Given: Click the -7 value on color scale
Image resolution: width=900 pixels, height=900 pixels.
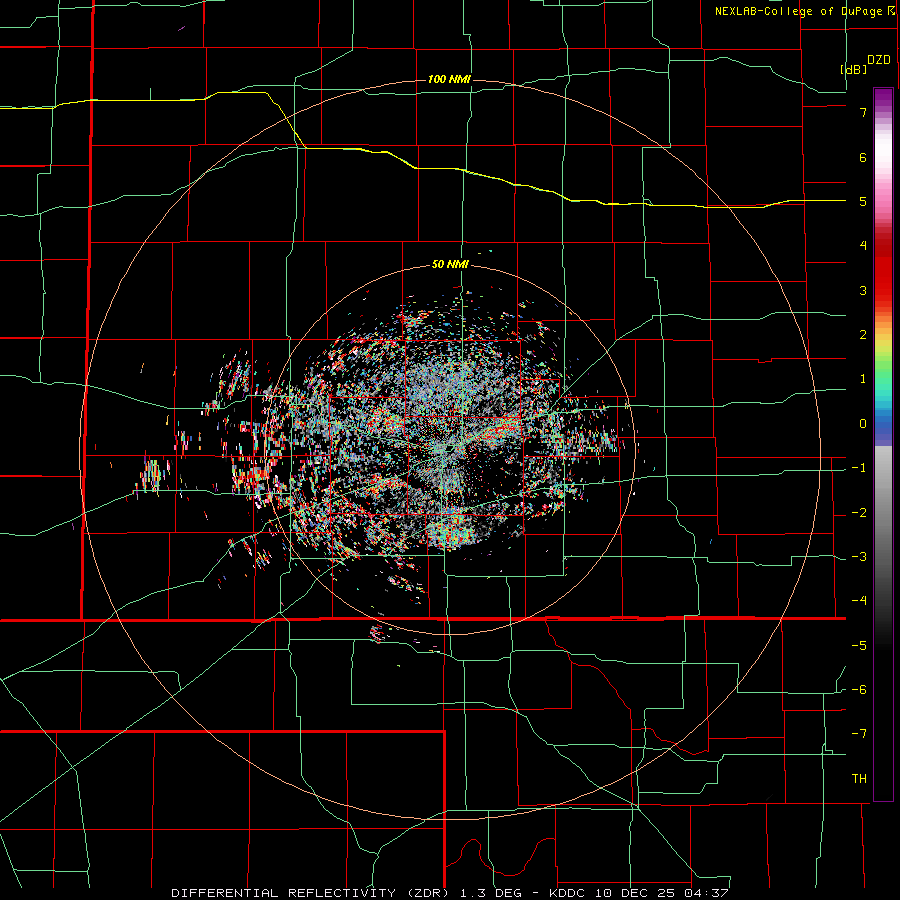Looking at the screenshot, I should point(859,734).
